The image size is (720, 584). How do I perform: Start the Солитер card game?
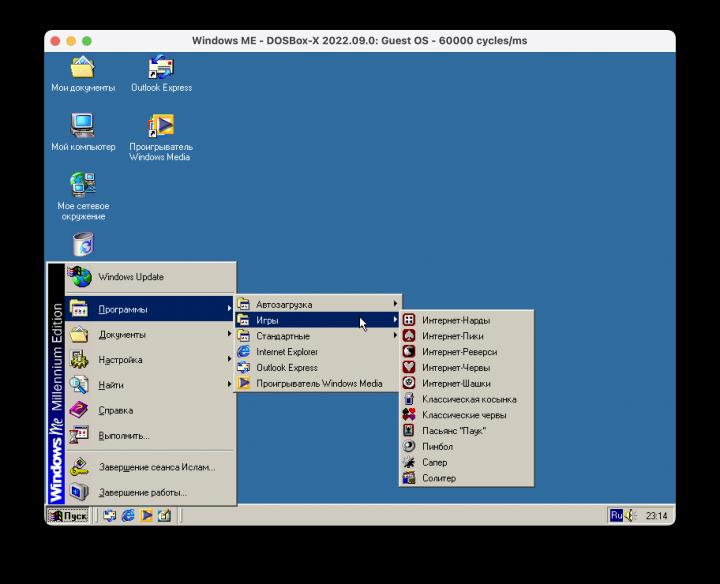(x=438, y=479)
